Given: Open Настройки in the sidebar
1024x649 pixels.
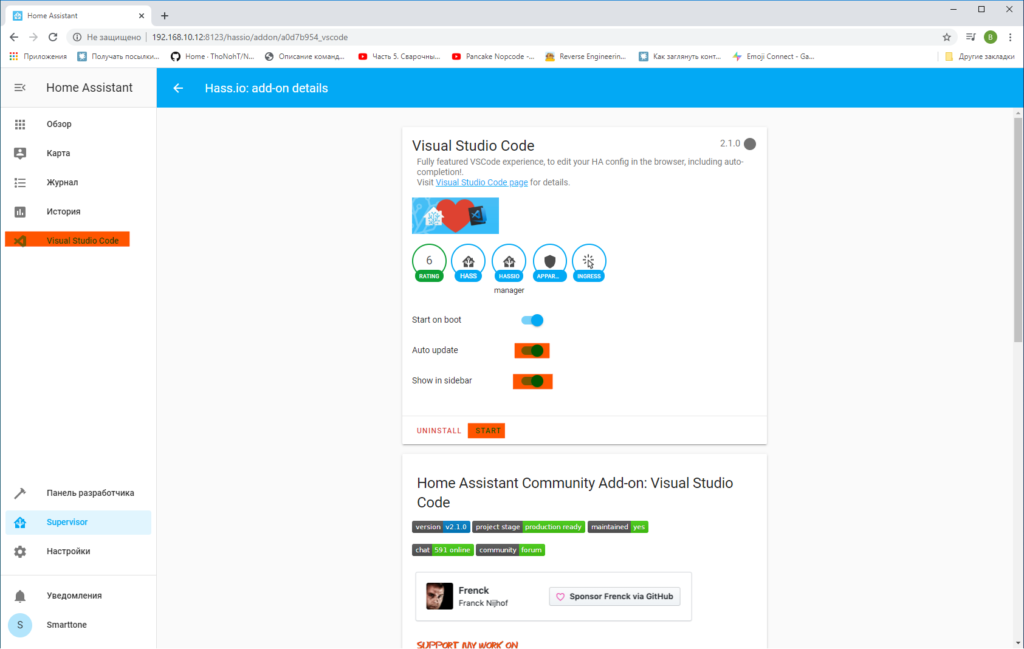Looking at the screenshot, I should click(78, 551).
